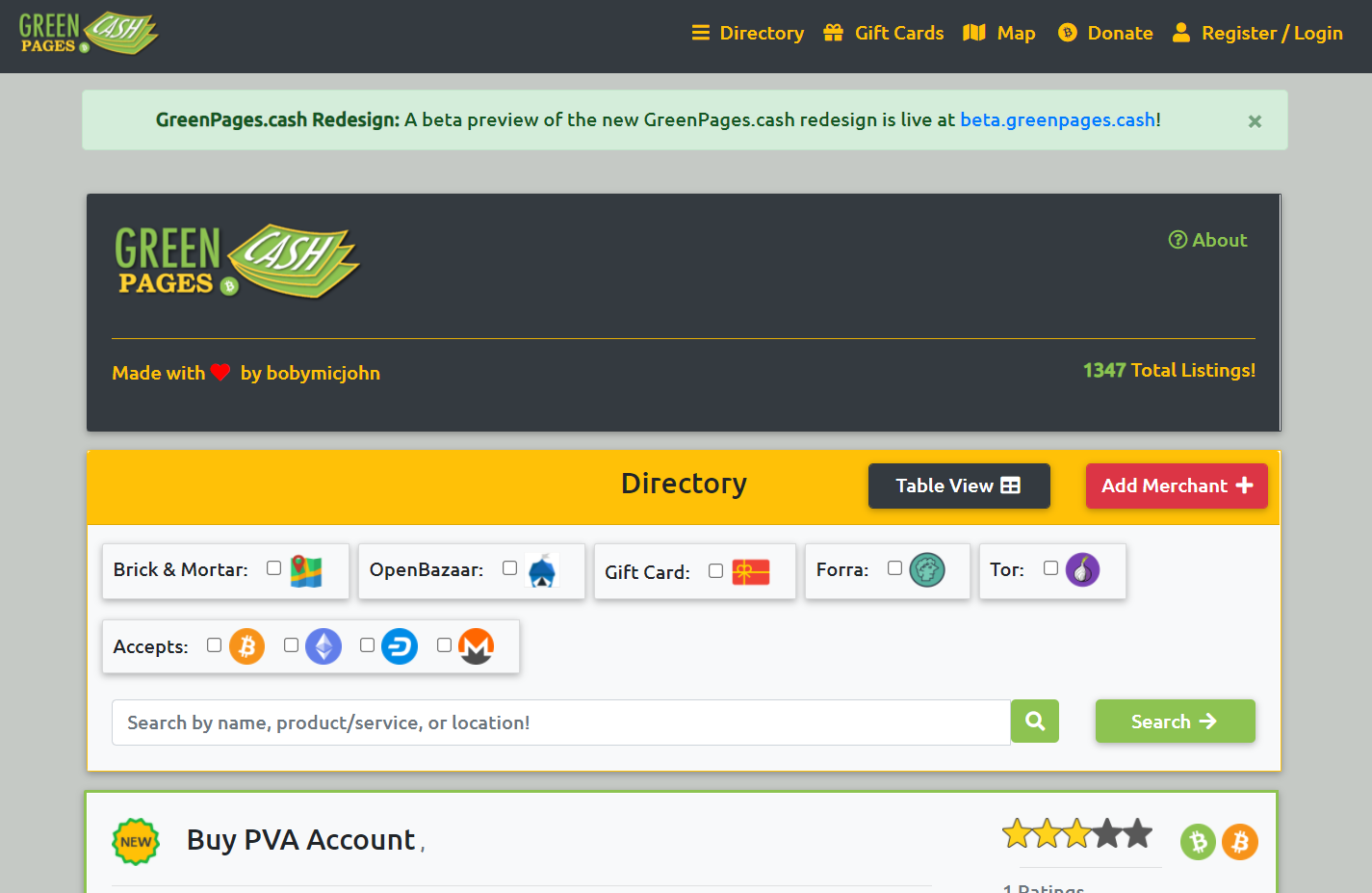Open the Map page
This screenshot has width=1372, height=893.
999,33
